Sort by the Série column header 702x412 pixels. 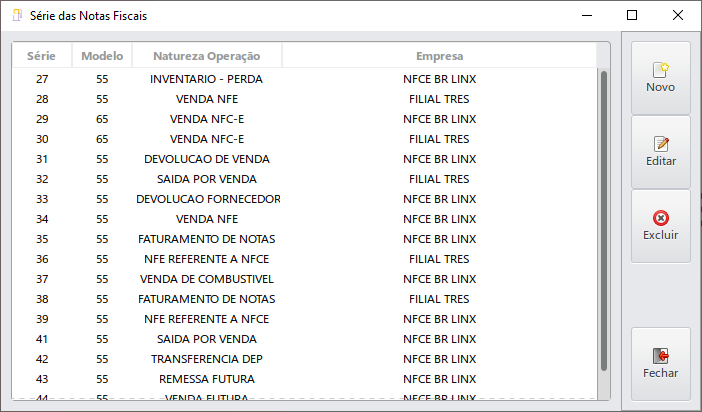point(41,56)
